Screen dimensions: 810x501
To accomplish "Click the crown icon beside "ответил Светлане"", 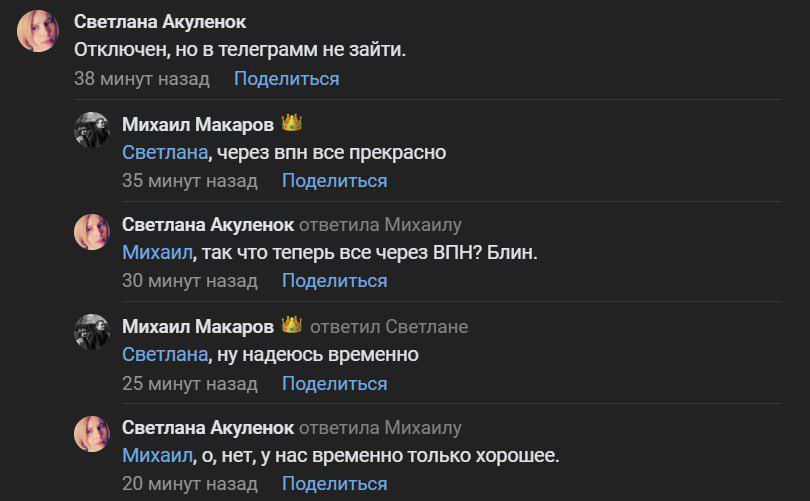I will [291, 326].
